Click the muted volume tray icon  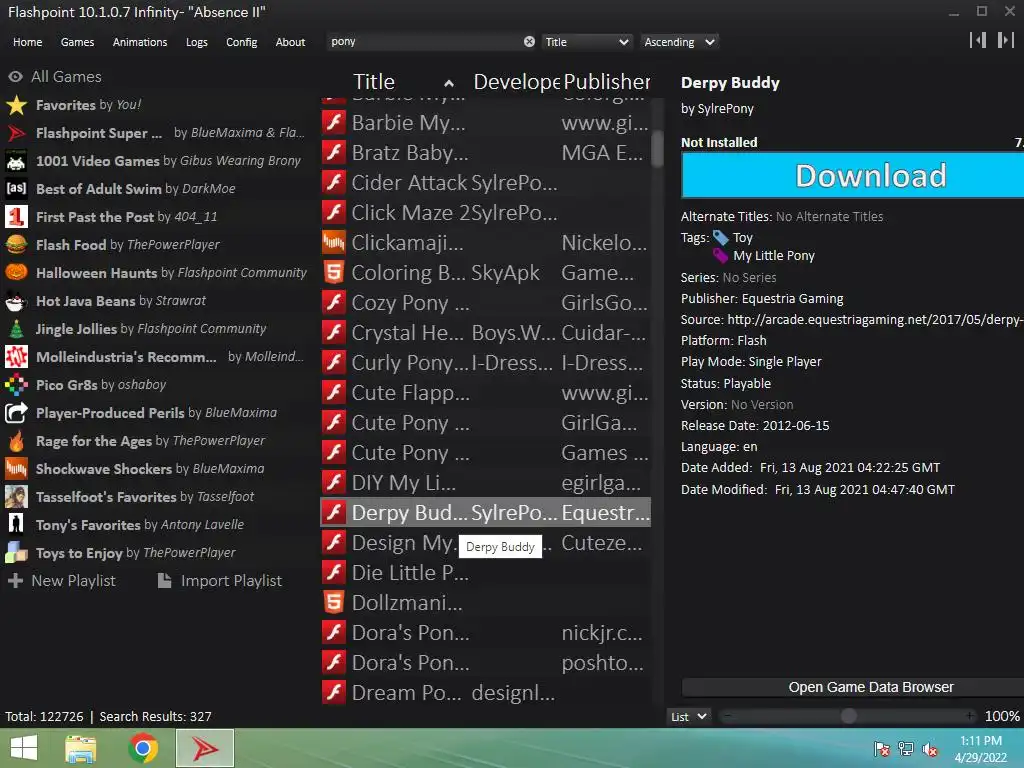pos(930,750)
